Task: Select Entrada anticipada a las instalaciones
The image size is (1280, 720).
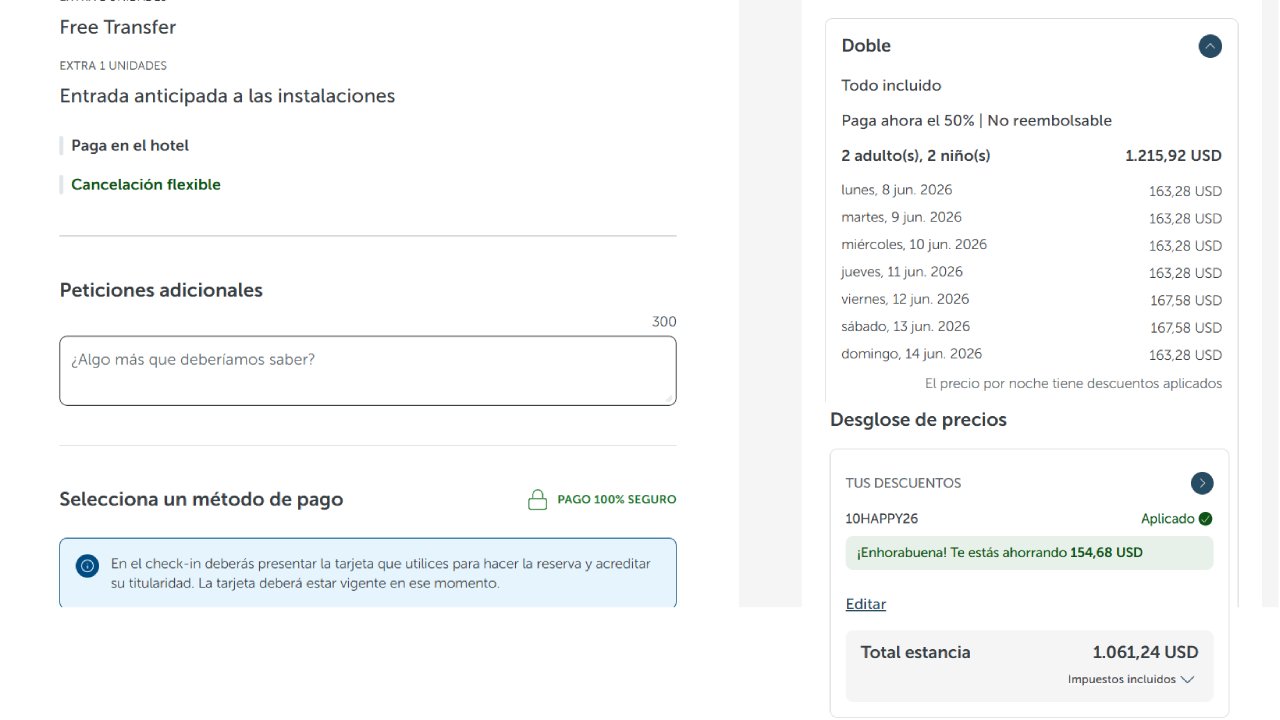Action: click(227, 95)
